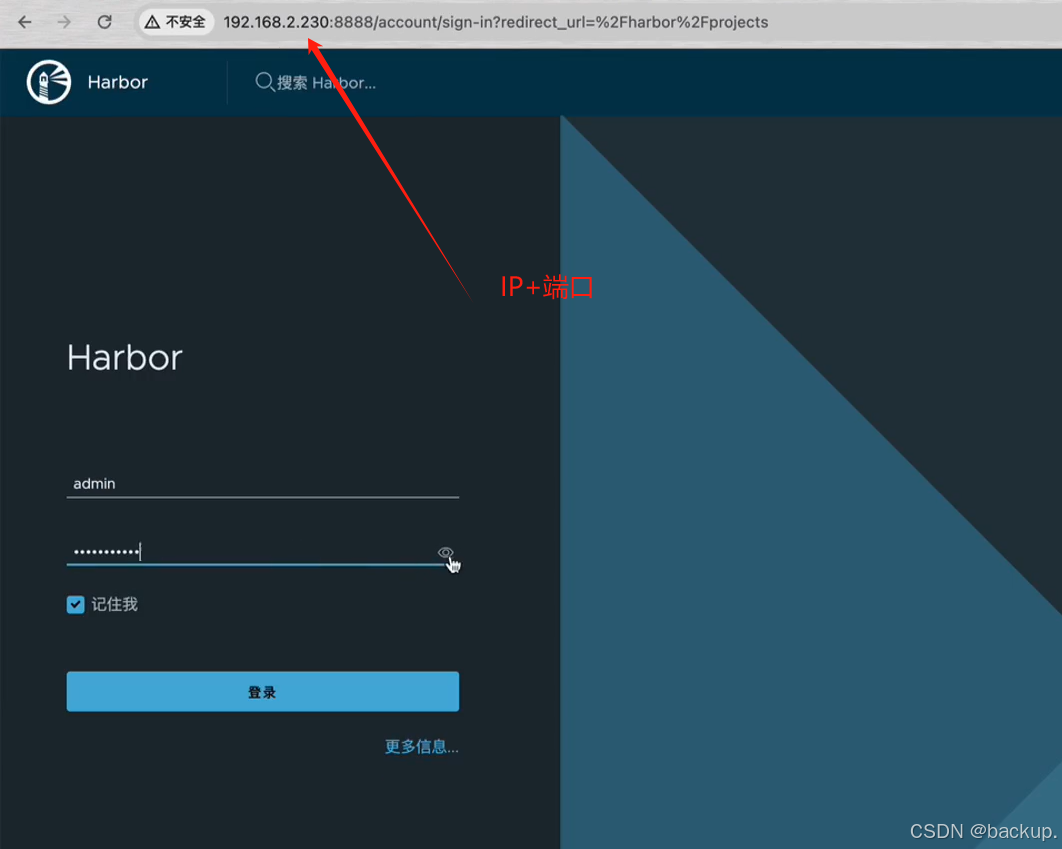Click the Harbor lighthouse logo

[x=49, y=82]
